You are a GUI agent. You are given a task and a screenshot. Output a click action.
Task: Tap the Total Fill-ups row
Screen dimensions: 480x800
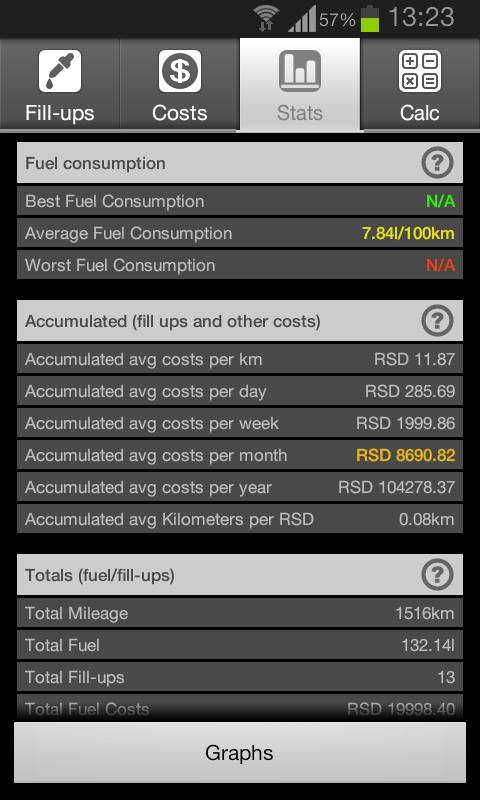click(240, 677)
